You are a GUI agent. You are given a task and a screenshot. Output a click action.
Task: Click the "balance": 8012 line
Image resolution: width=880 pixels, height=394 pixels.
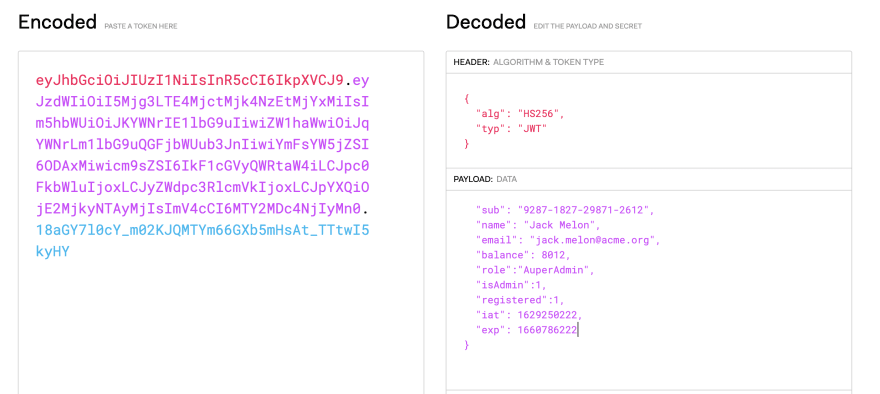[523, 255]
